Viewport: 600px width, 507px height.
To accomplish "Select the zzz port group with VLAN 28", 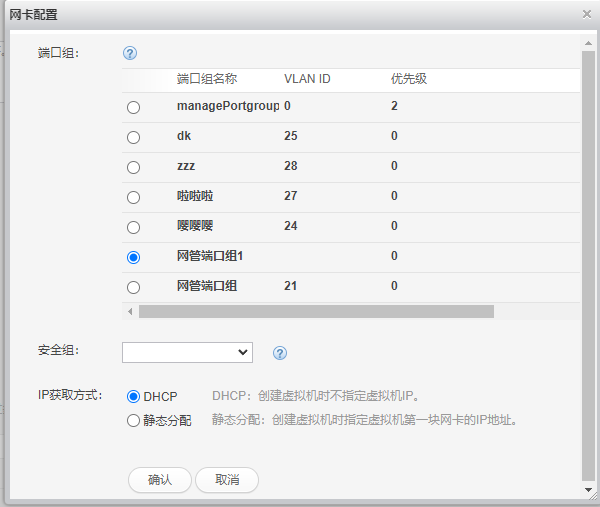I will [x=133, y=167].
